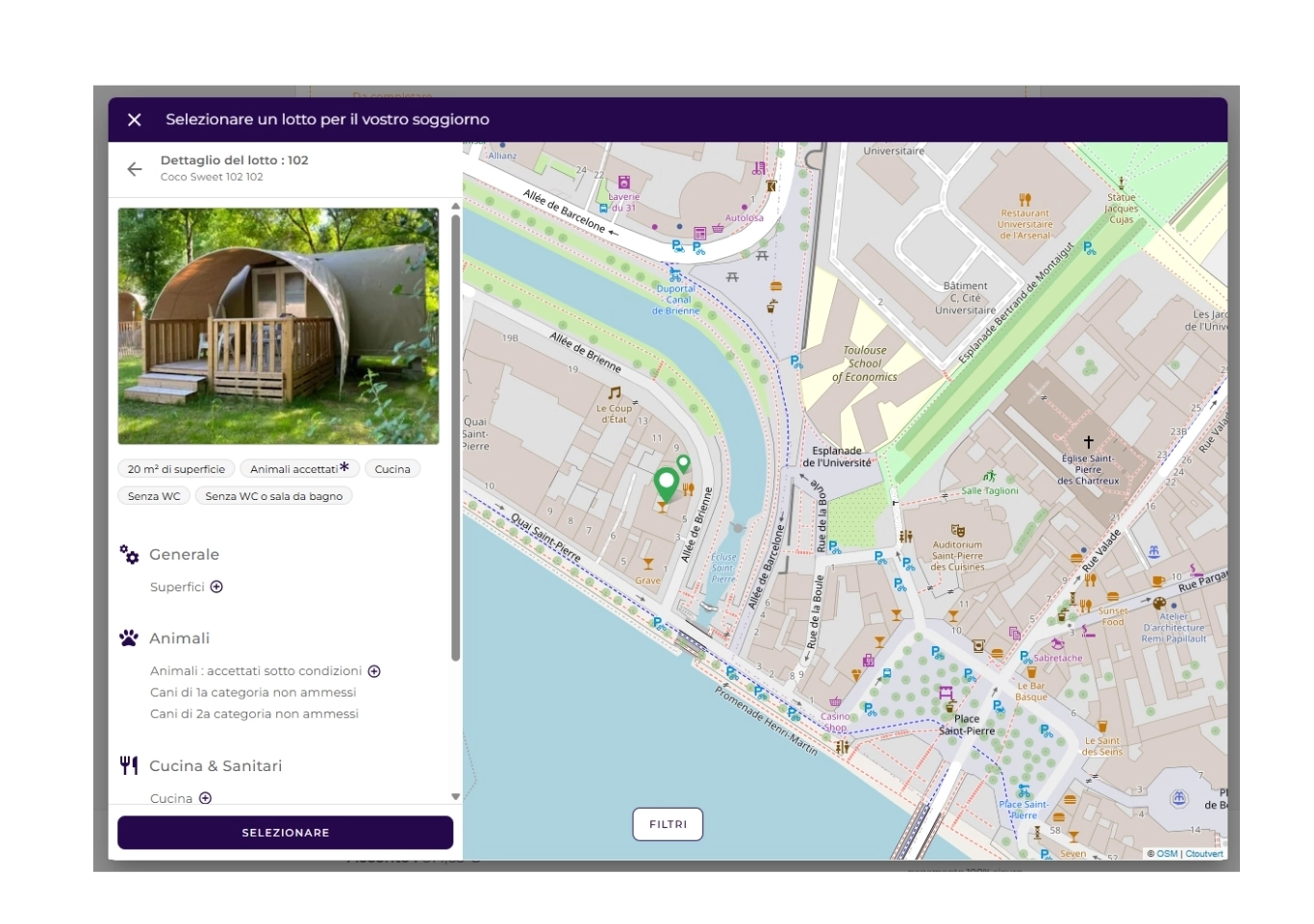
Task: Click Le Coup d'État music note icon
Action: (615, 392)
